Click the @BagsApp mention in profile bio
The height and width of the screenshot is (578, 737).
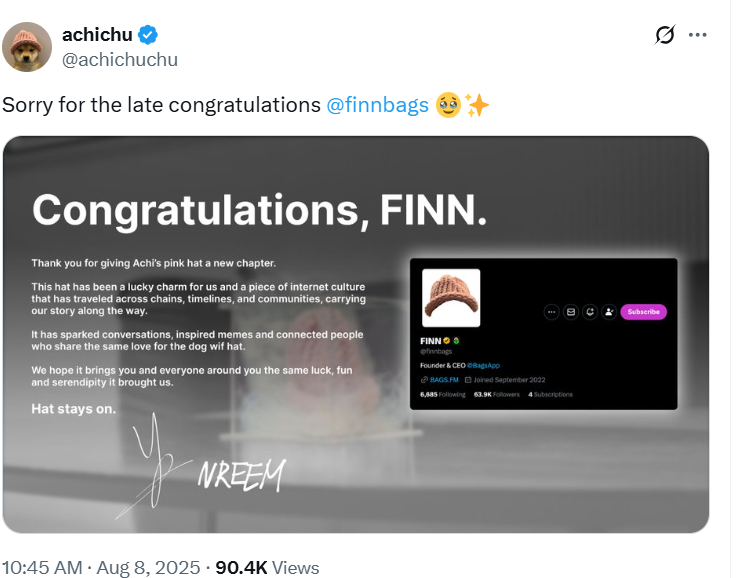pyautogui.click(x=484, y=365)
